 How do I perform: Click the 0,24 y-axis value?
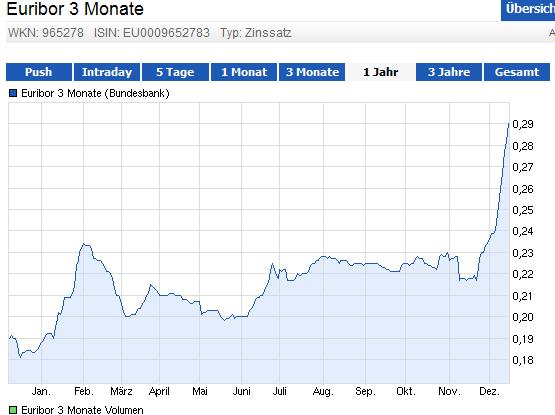523,231
